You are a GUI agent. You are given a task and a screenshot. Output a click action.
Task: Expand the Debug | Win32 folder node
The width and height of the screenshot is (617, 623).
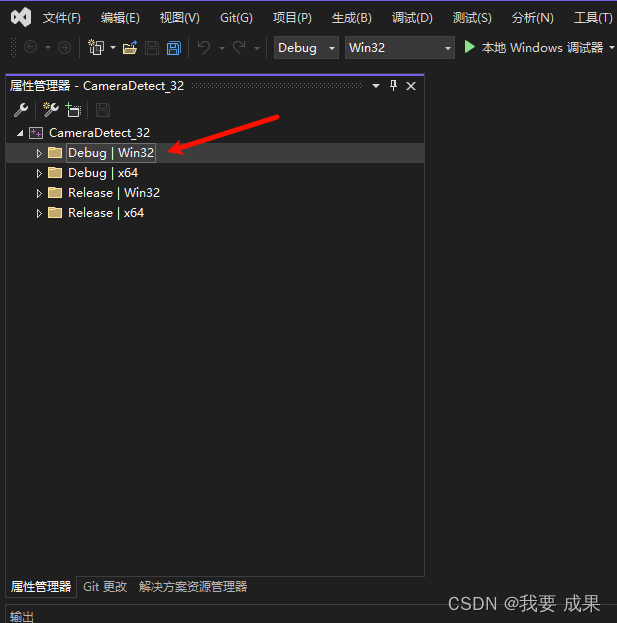point(40,153)
